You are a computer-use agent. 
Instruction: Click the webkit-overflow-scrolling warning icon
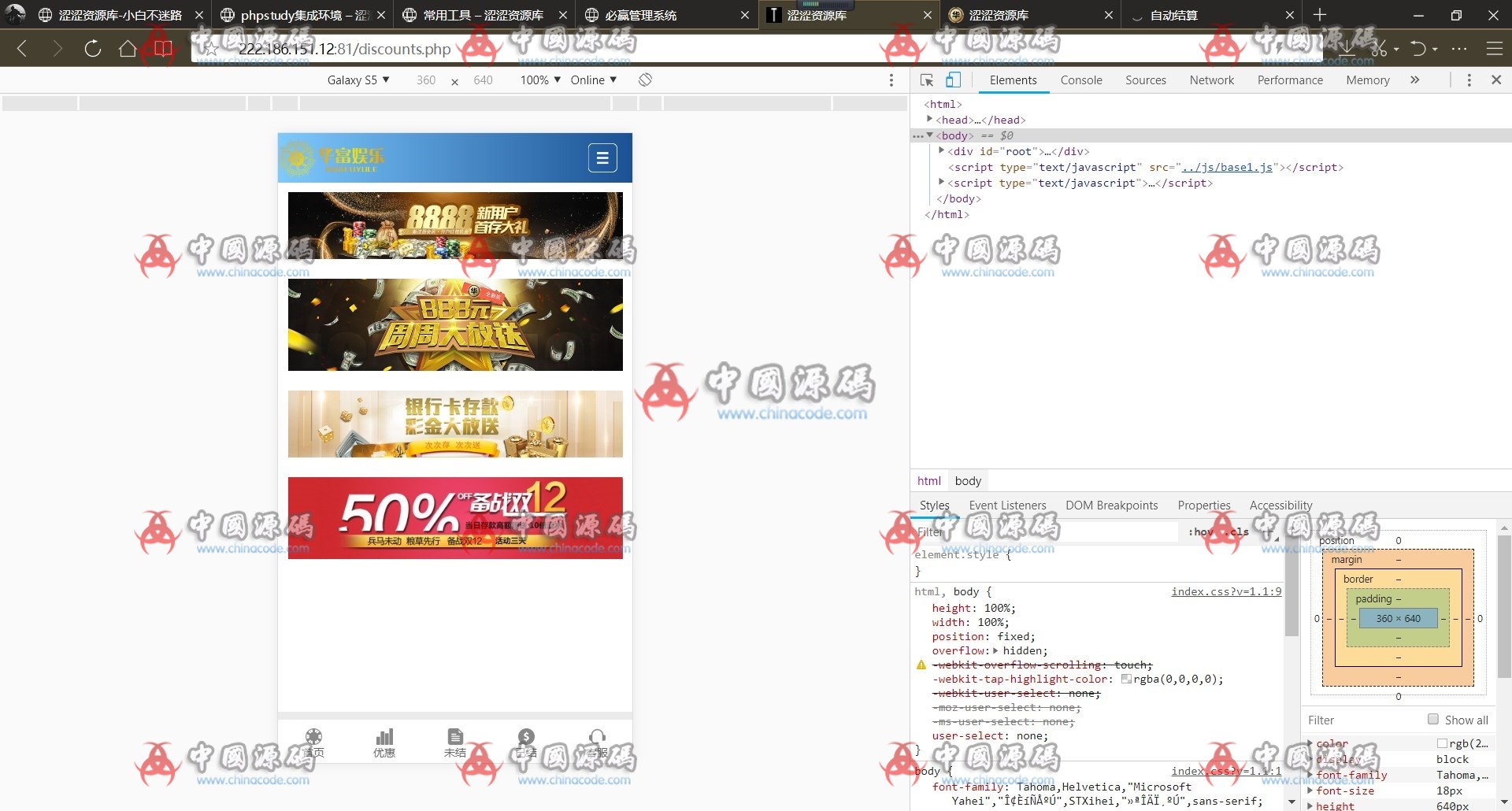[921, 665]
